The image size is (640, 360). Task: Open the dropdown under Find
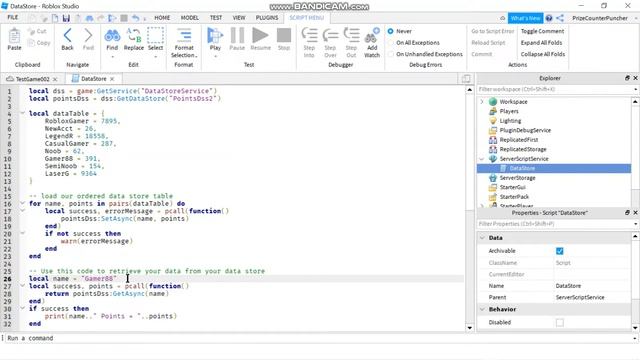pyautogui.click(x=112, y=56)
